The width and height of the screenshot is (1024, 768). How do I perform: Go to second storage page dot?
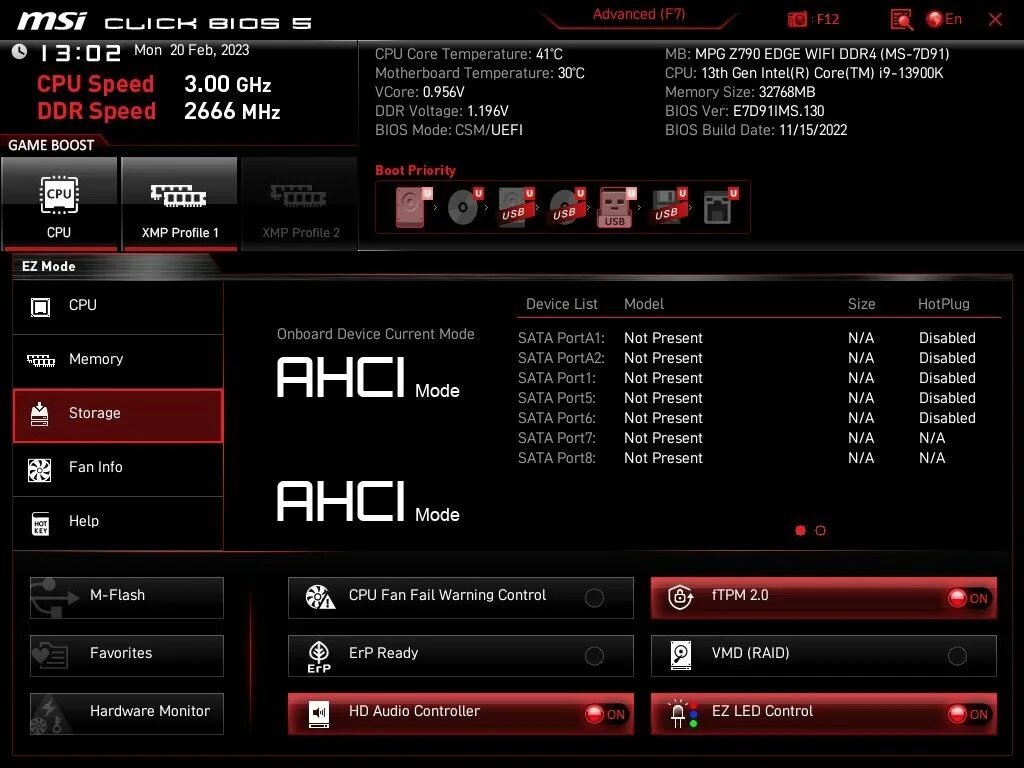[x=820, y=531]
